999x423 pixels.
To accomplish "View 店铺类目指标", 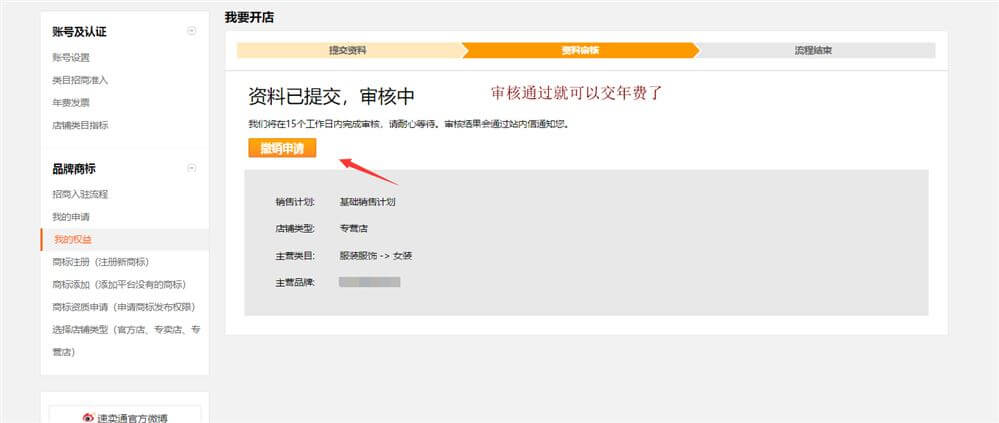I will point(80,125).
